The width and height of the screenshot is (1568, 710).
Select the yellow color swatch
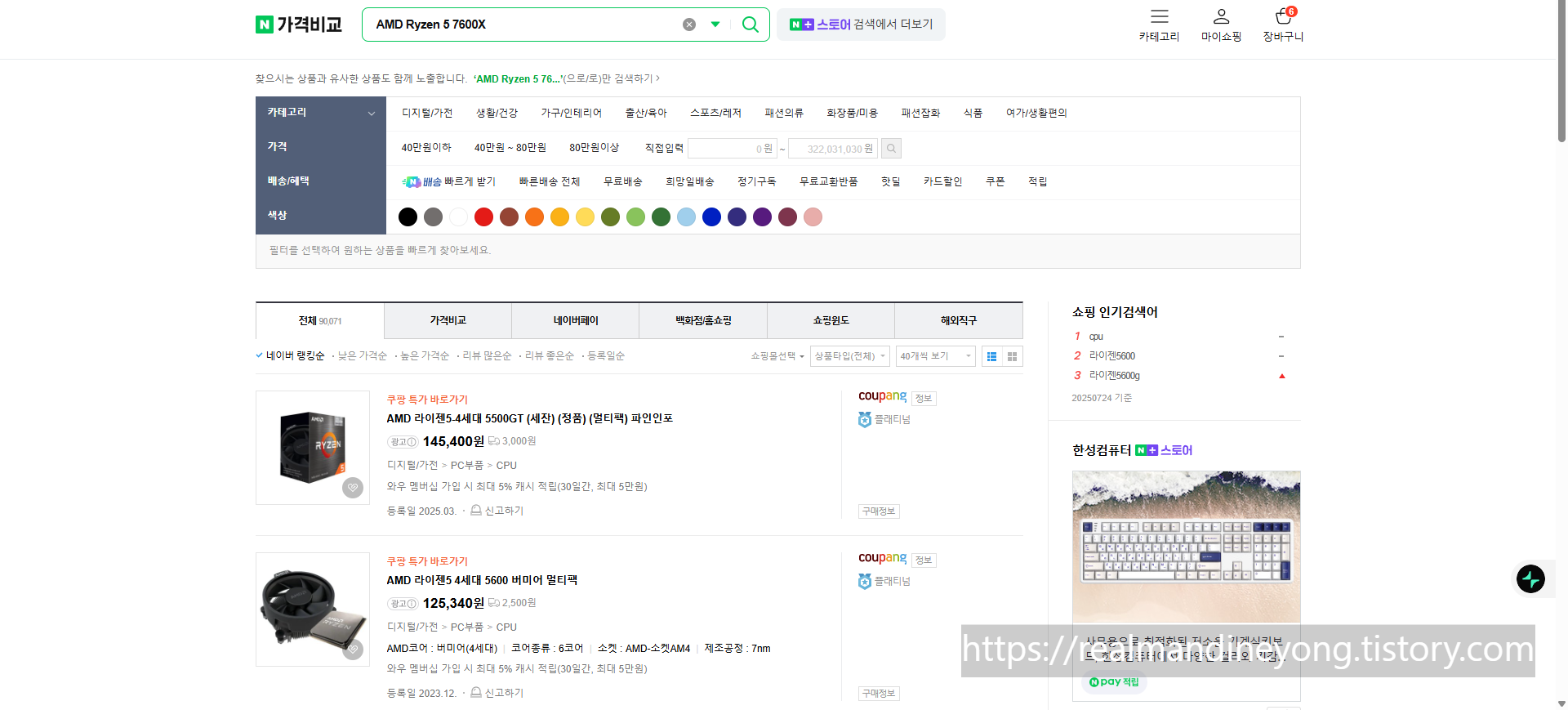click(x=585, y=217)
